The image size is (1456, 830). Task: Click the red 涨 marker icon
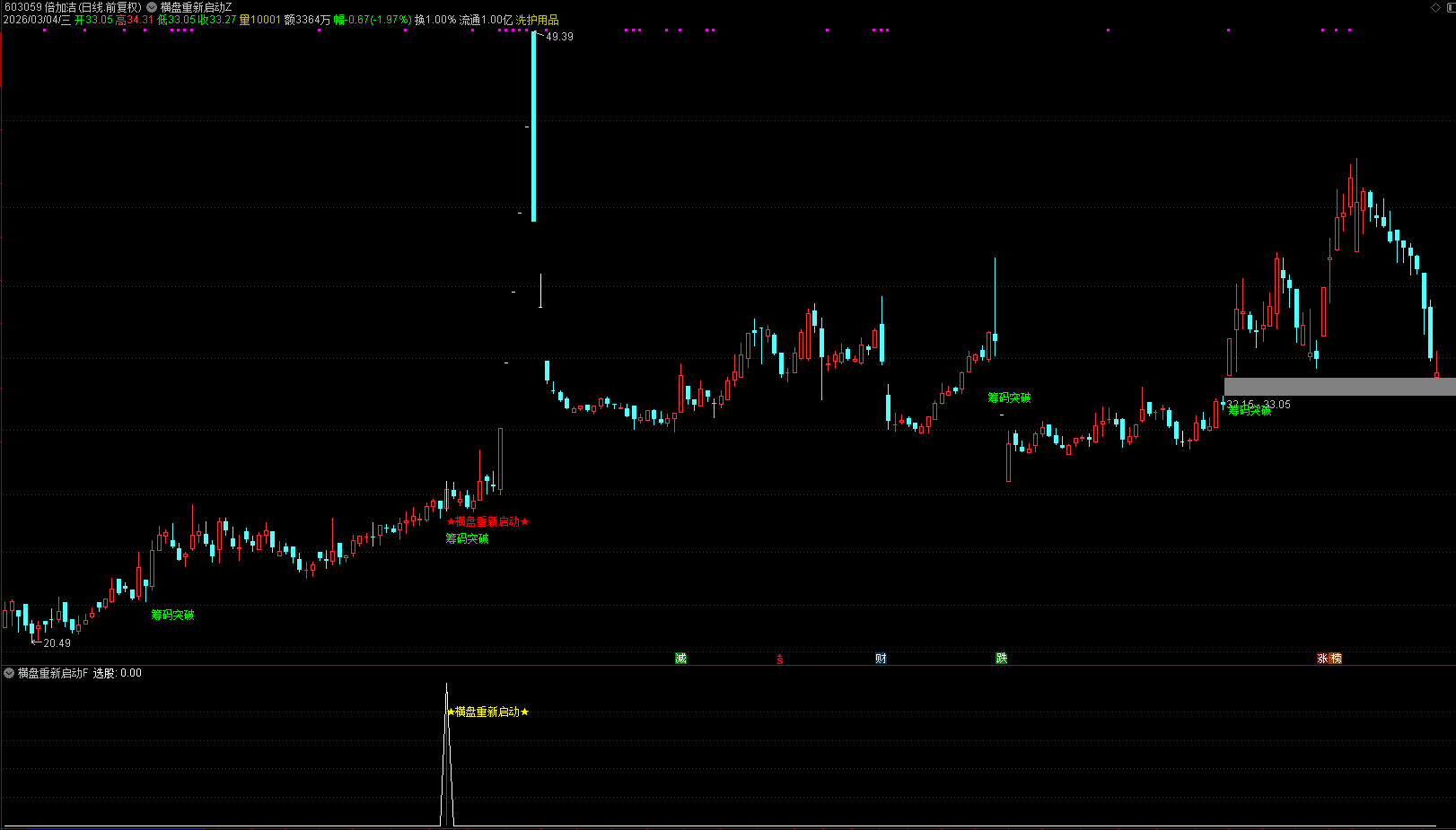1322,659
